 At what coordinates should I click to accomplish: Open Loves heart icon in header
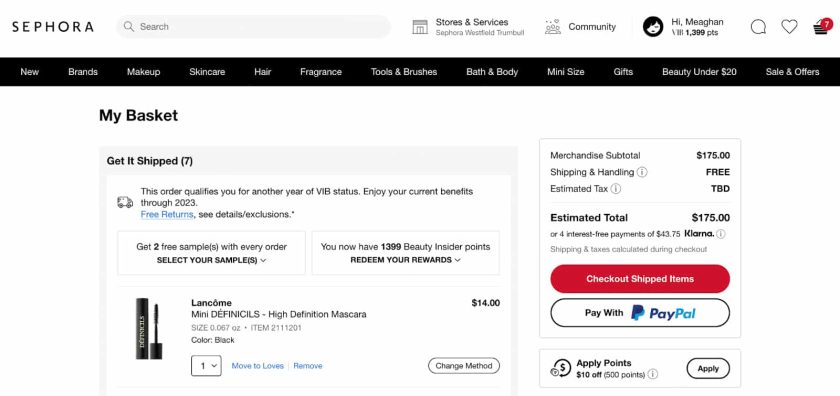(789, 26)
